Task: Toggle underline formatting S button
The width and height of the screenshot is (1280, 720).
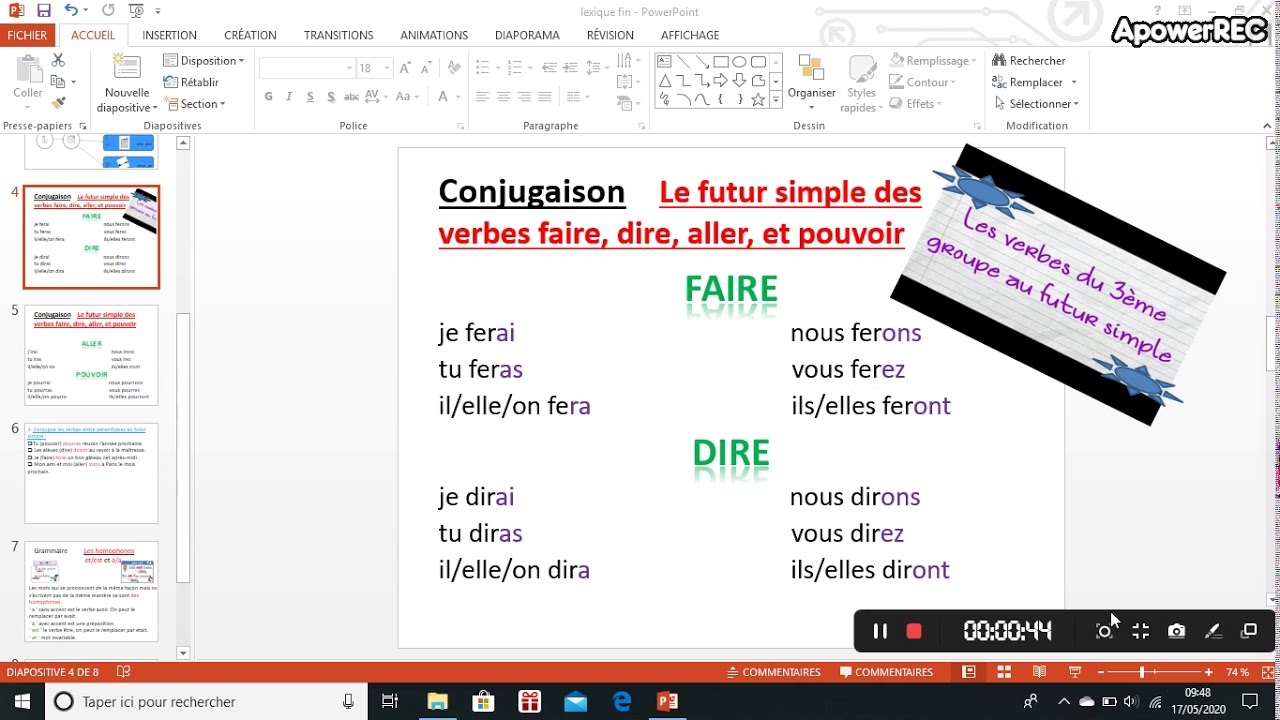Action: tap(310, 97)
